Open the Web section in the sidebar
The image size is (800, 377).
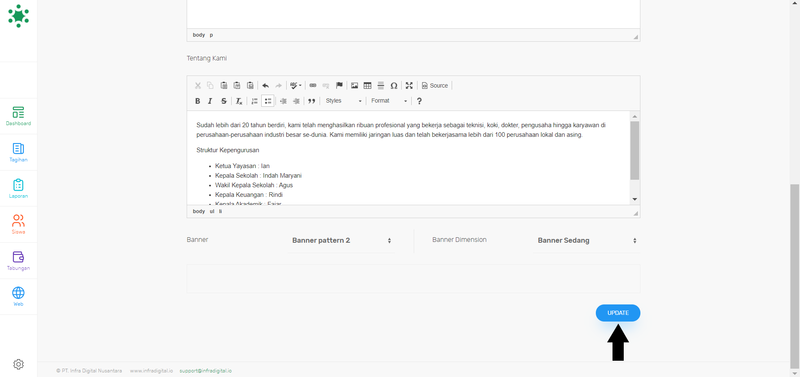pyautogui.click(x=18, y=297)
